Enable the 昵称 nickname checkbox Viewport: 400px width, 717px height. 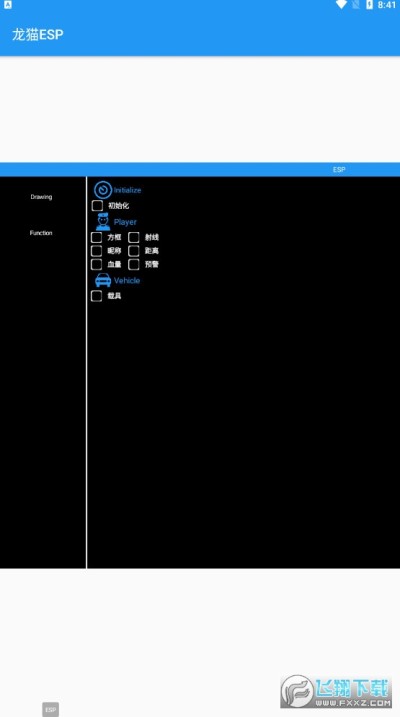[x=96, y=251]
